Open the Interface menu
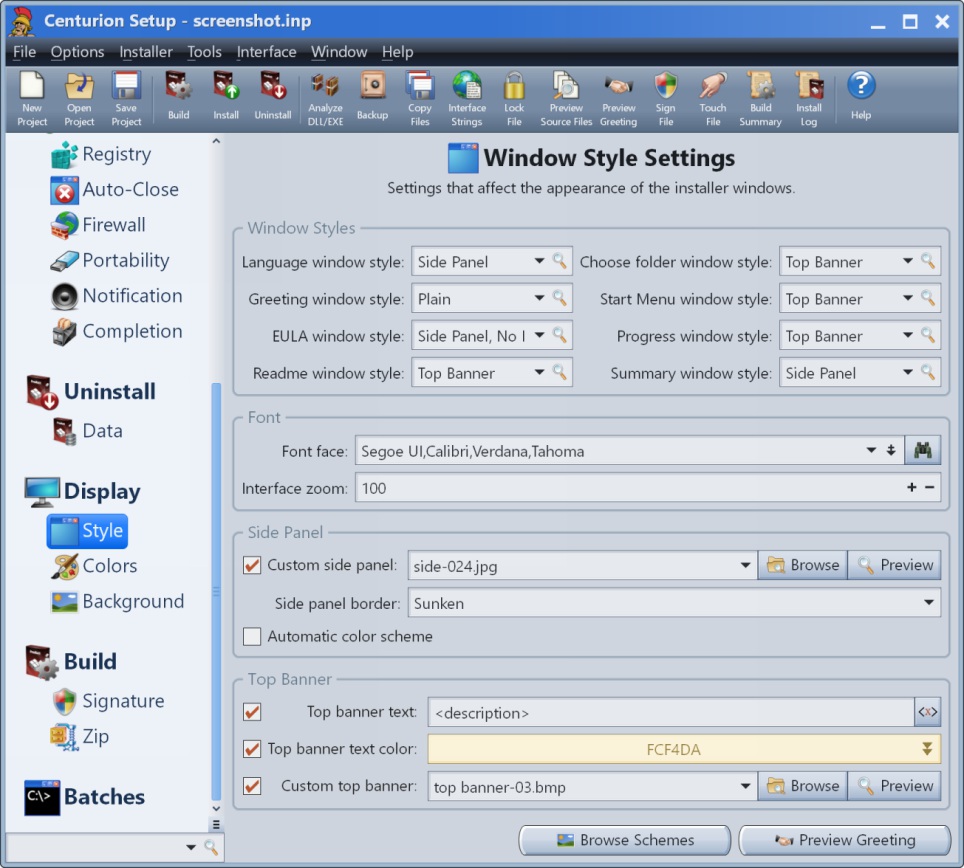The width and height of the screenshot is (964, 868). click(266, 52)
